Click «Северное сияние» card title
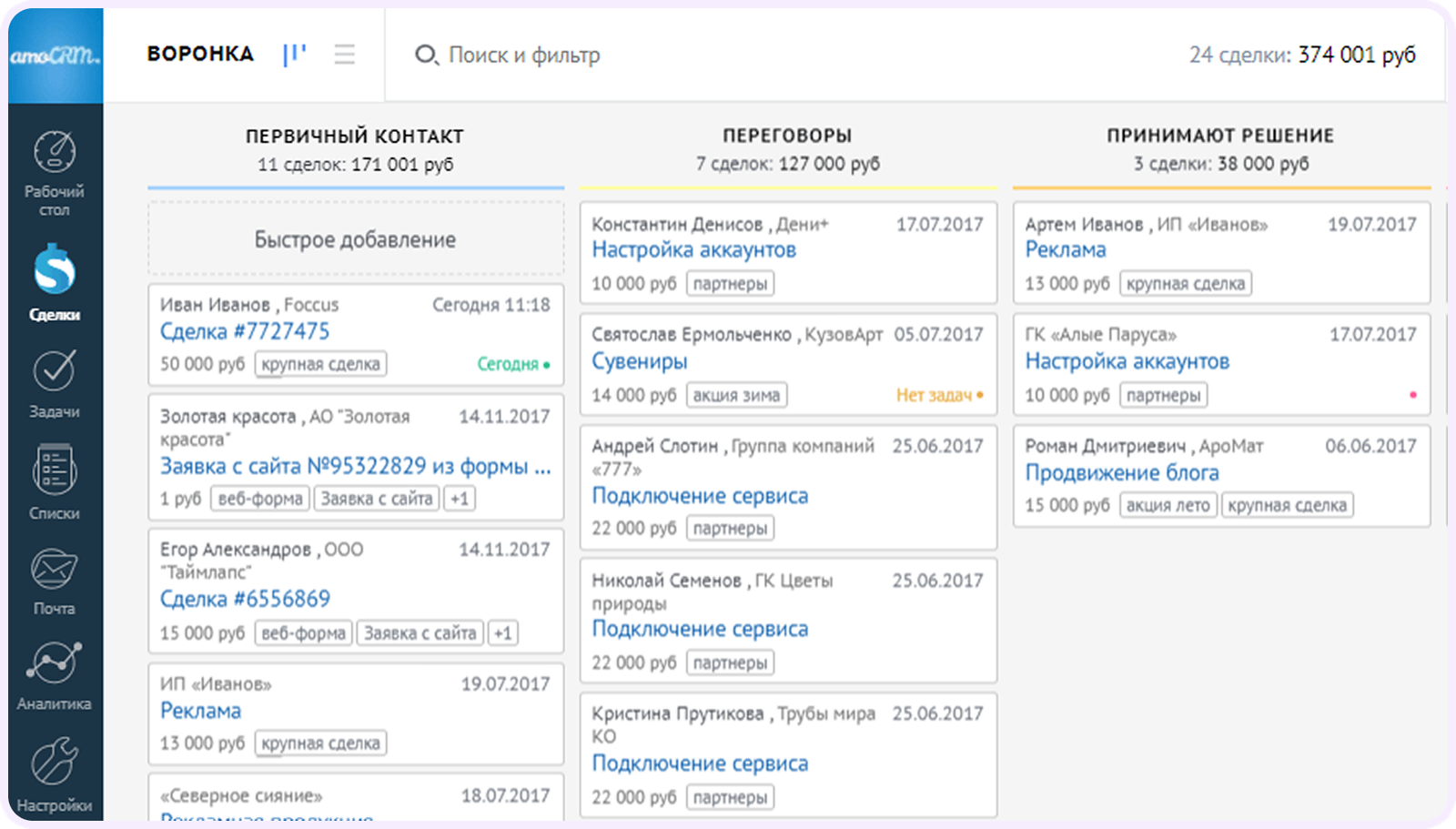1456x829 pixels. point(241,796)
